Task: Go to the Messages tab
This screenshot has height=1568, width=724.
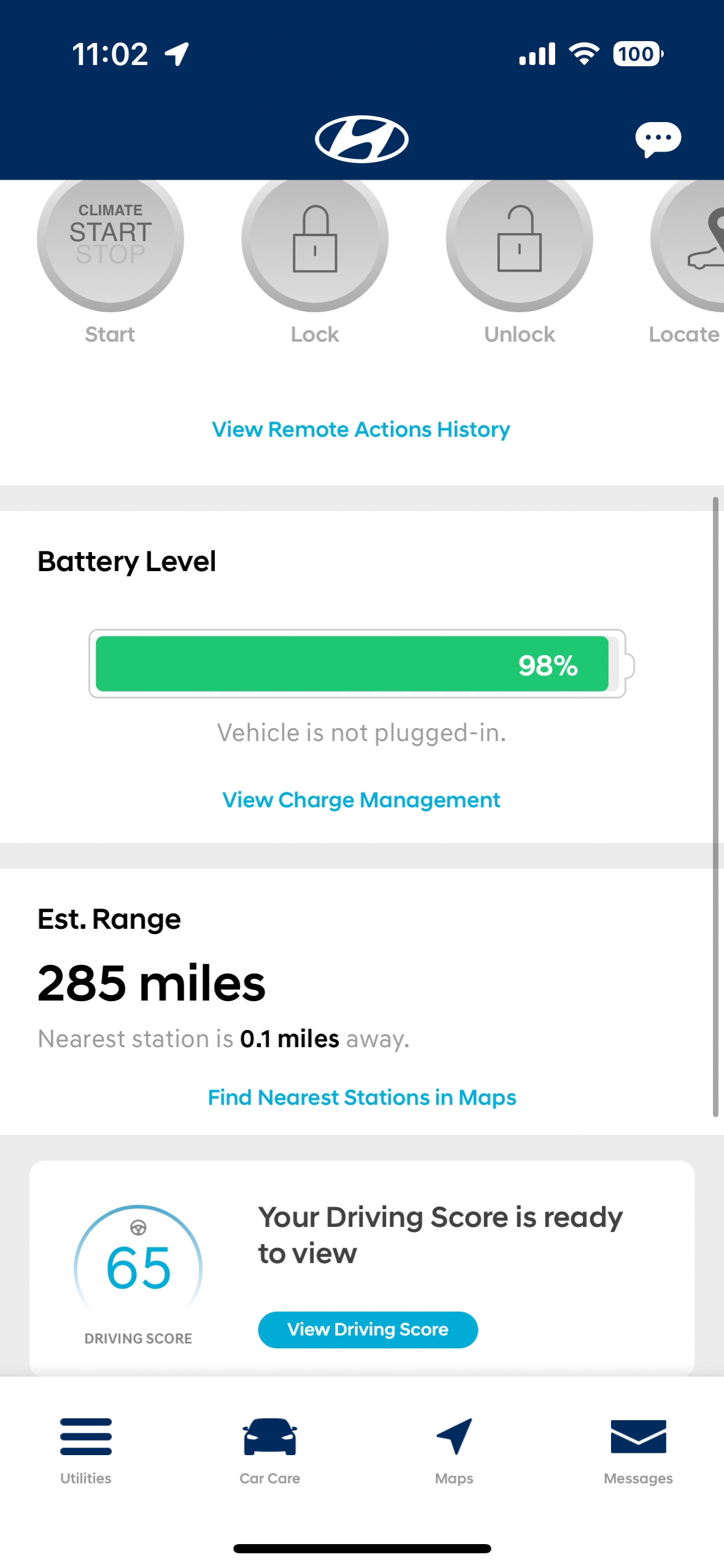Action: point(638,1449)
